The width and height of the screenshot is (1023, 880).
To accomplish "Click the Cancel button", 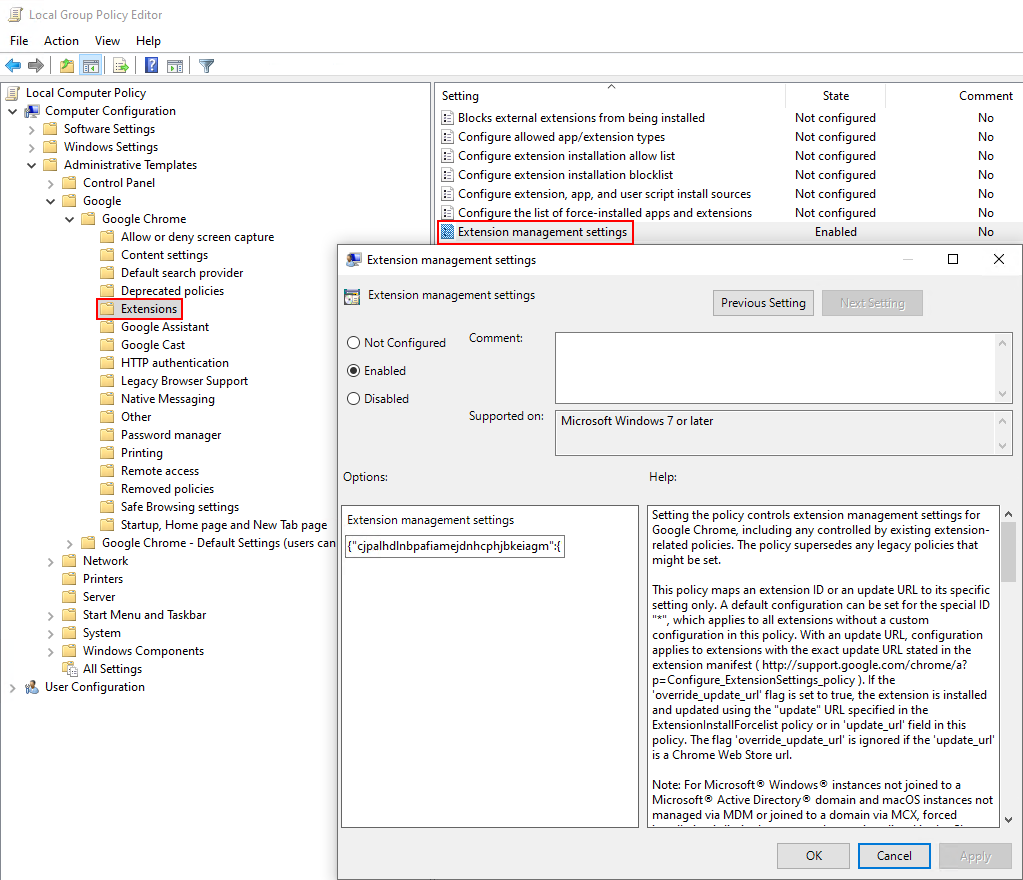I will pyautogui.click(x=894, y=856).
